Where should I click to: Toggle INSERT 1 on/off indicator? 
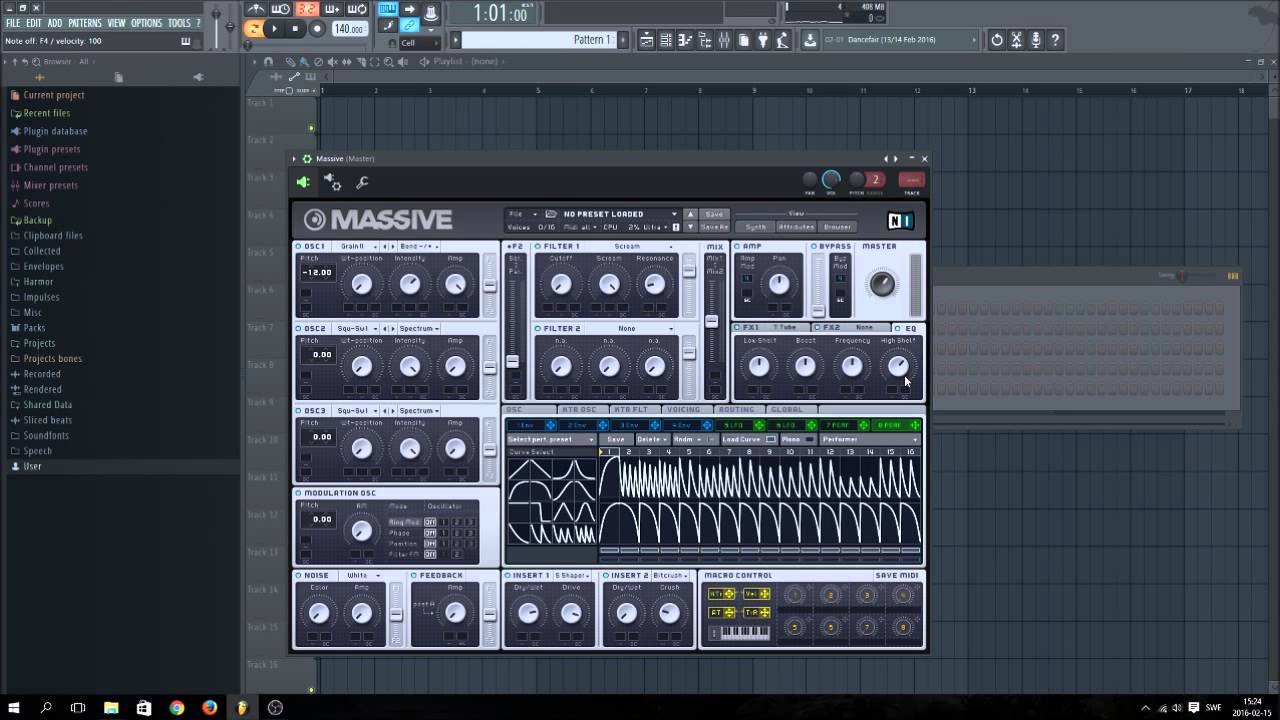508,576
